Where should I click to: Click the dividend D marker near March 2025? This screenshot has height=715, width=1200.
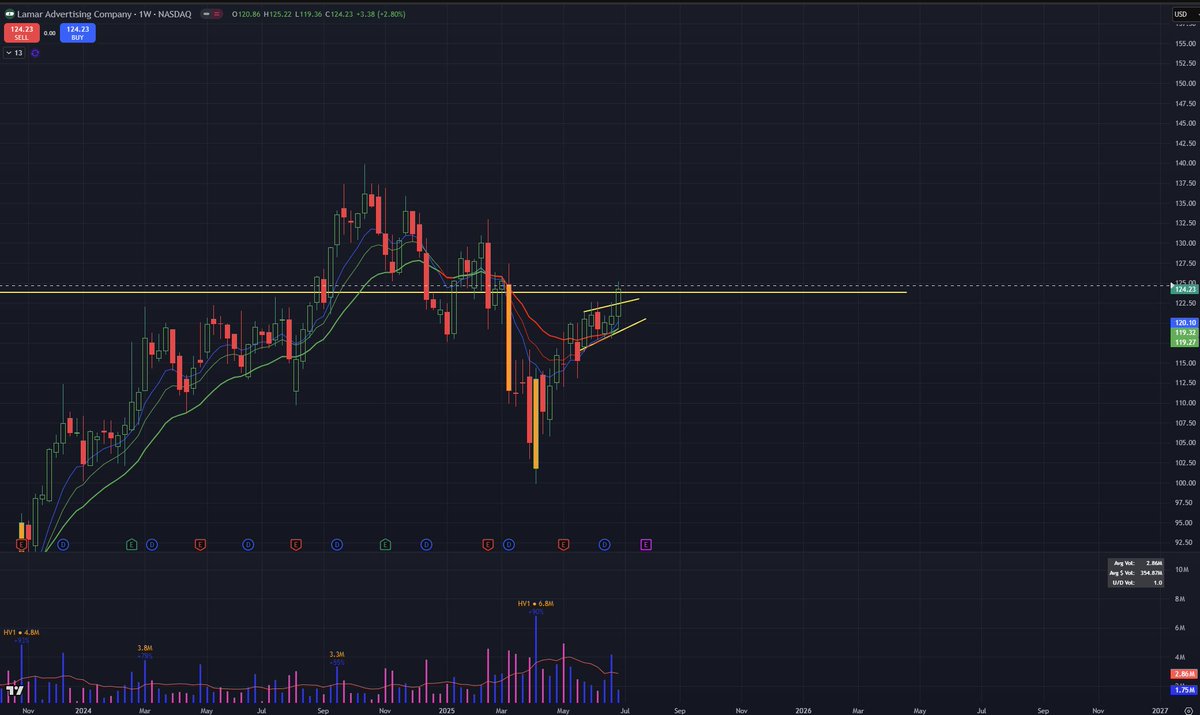(509, 544)
